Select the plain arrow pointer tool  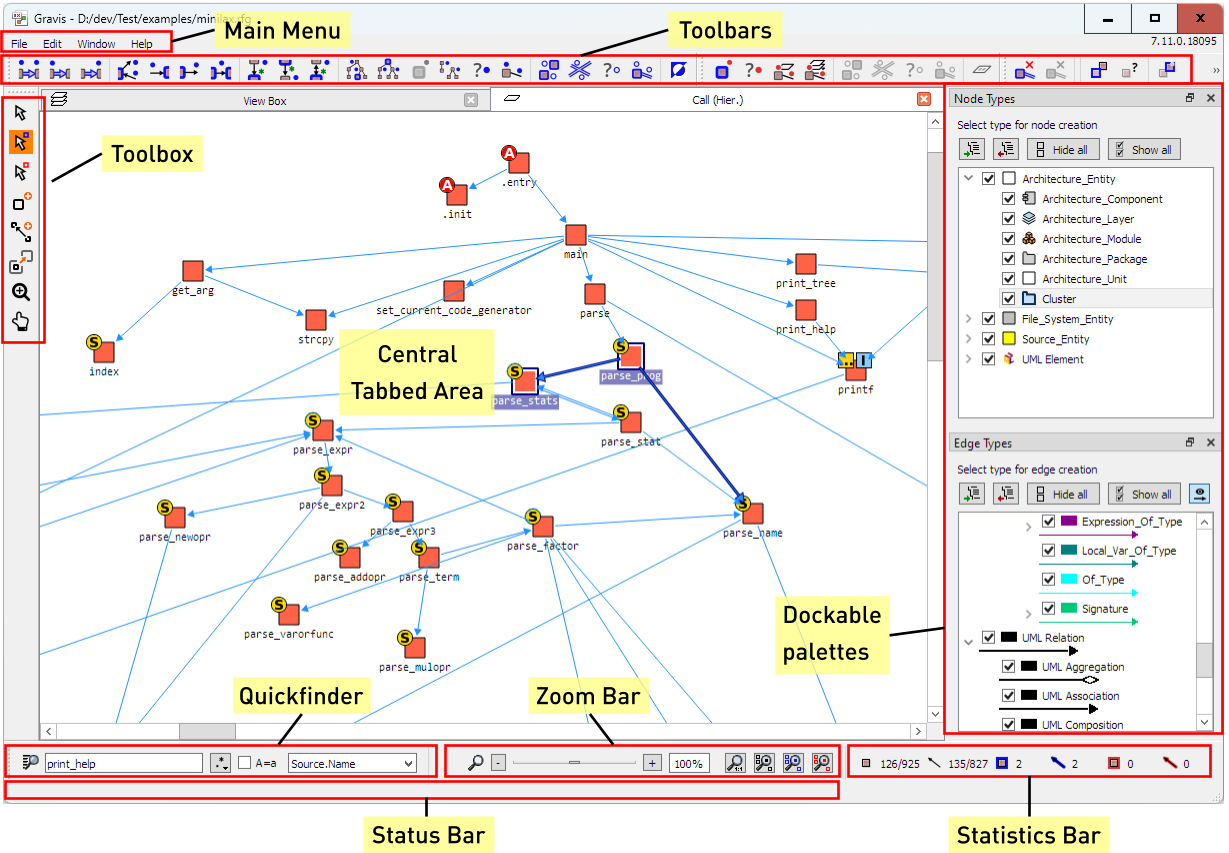tap(21, 112)
